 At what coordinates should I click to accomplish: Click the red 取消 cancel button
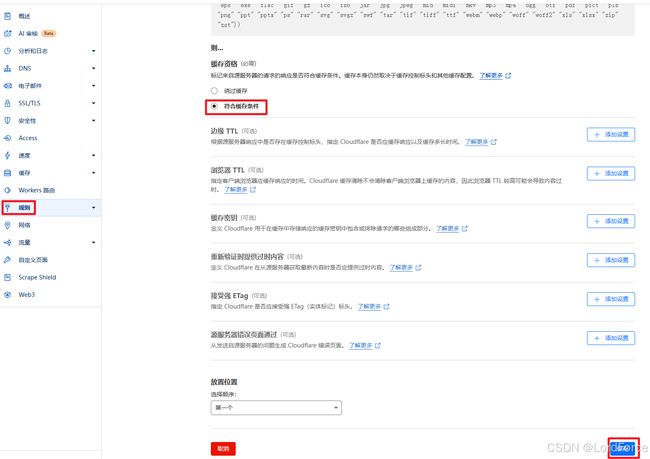(223, 449)
